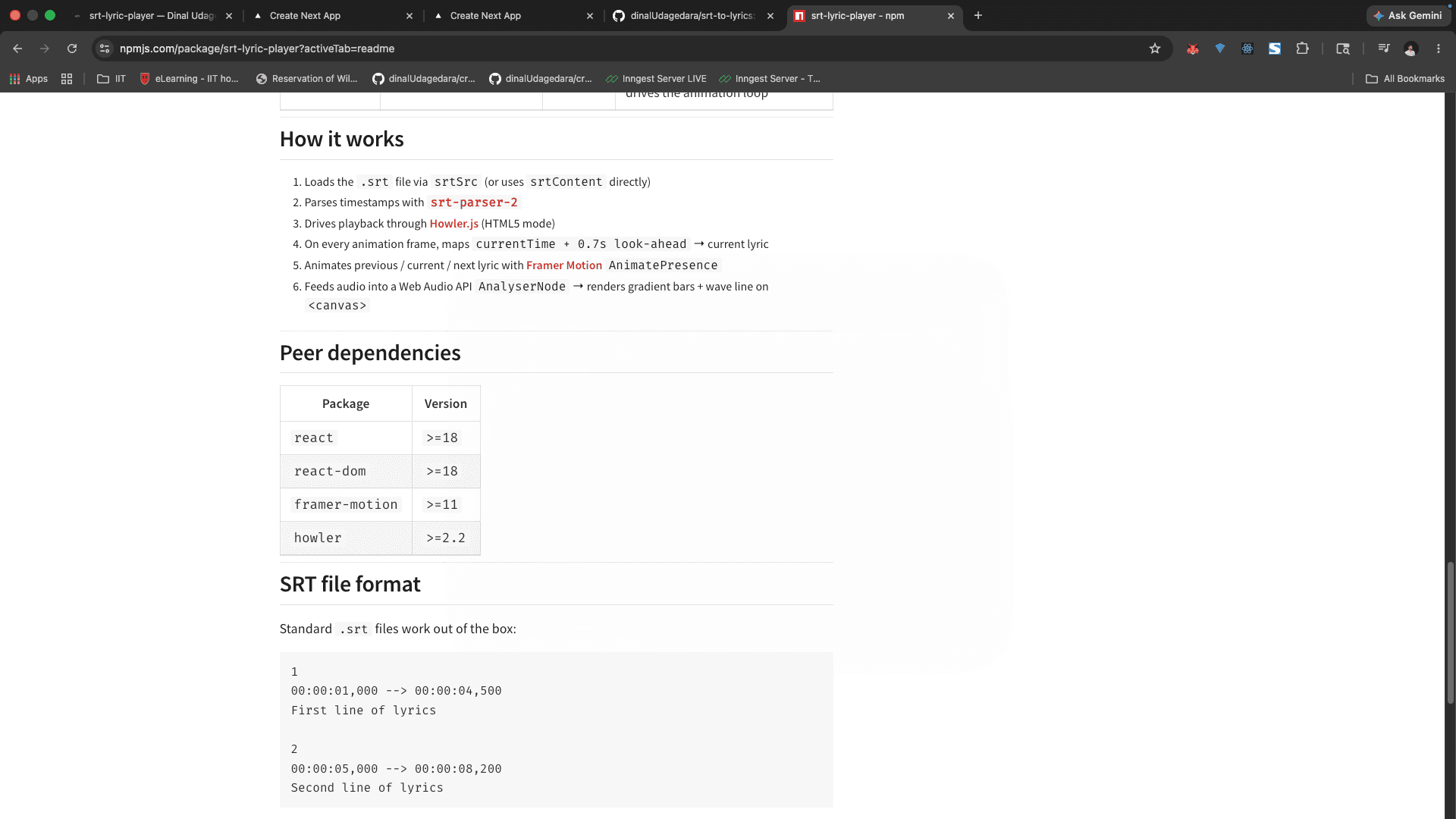Viewport: 1456px width, 819px height.
Task: Click the page vertical scrollbar thumb
Action: coord(1450,633)
